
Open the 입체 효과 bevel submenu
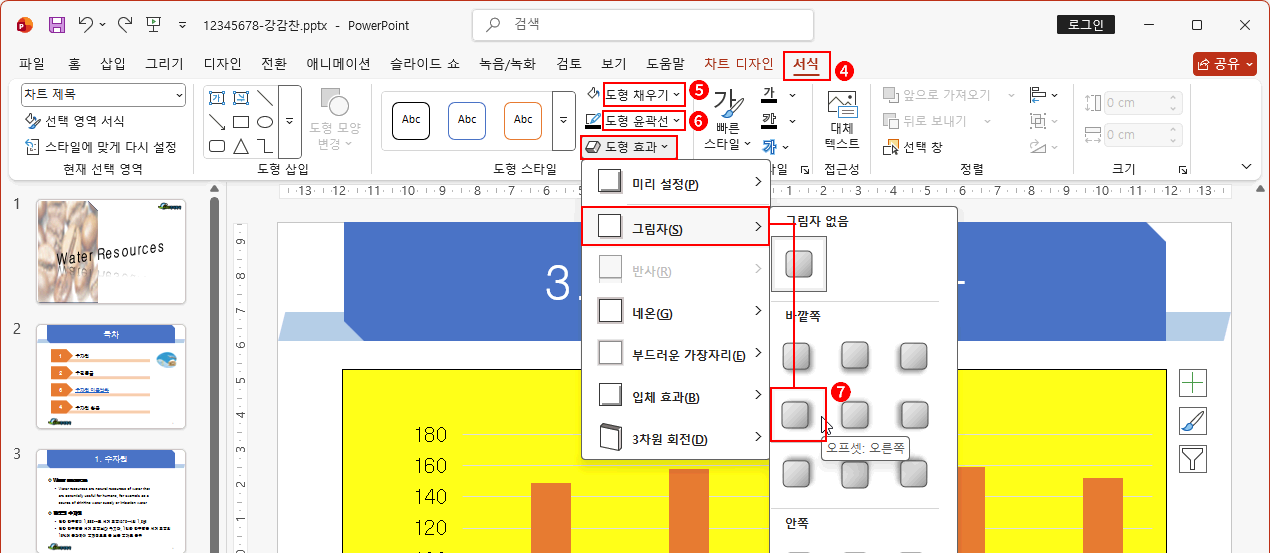pyautogui.click(x=675, y=397)
